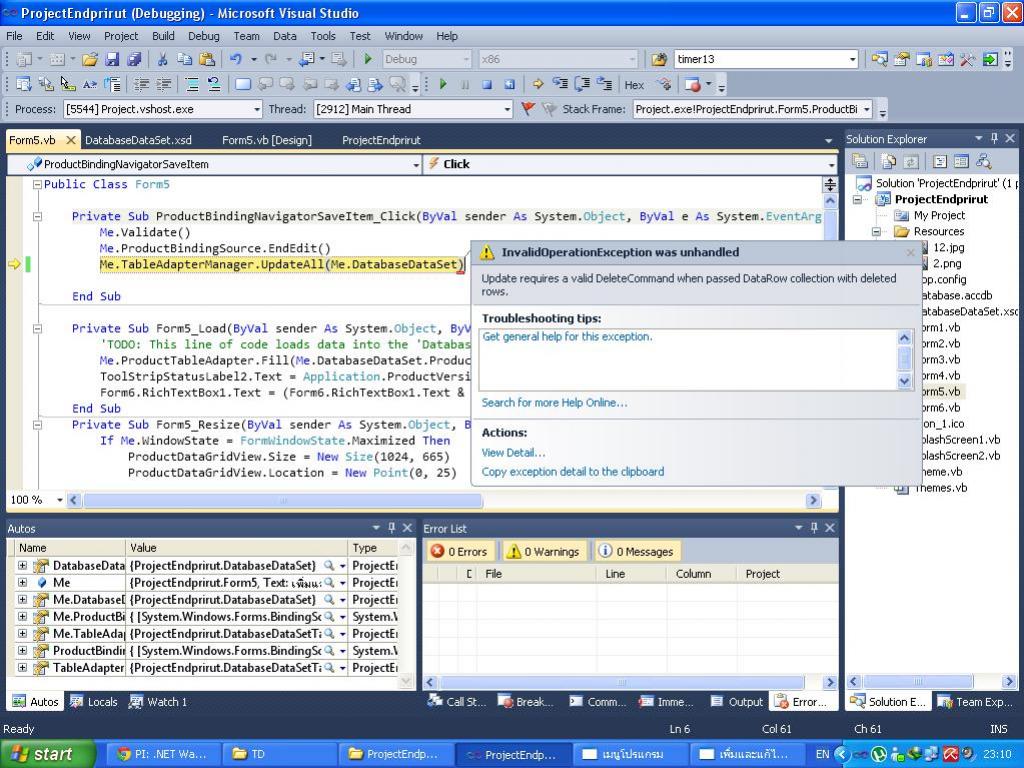Toggle the 0 Warnings filter button
The image size is (1024, 768).
542,551
